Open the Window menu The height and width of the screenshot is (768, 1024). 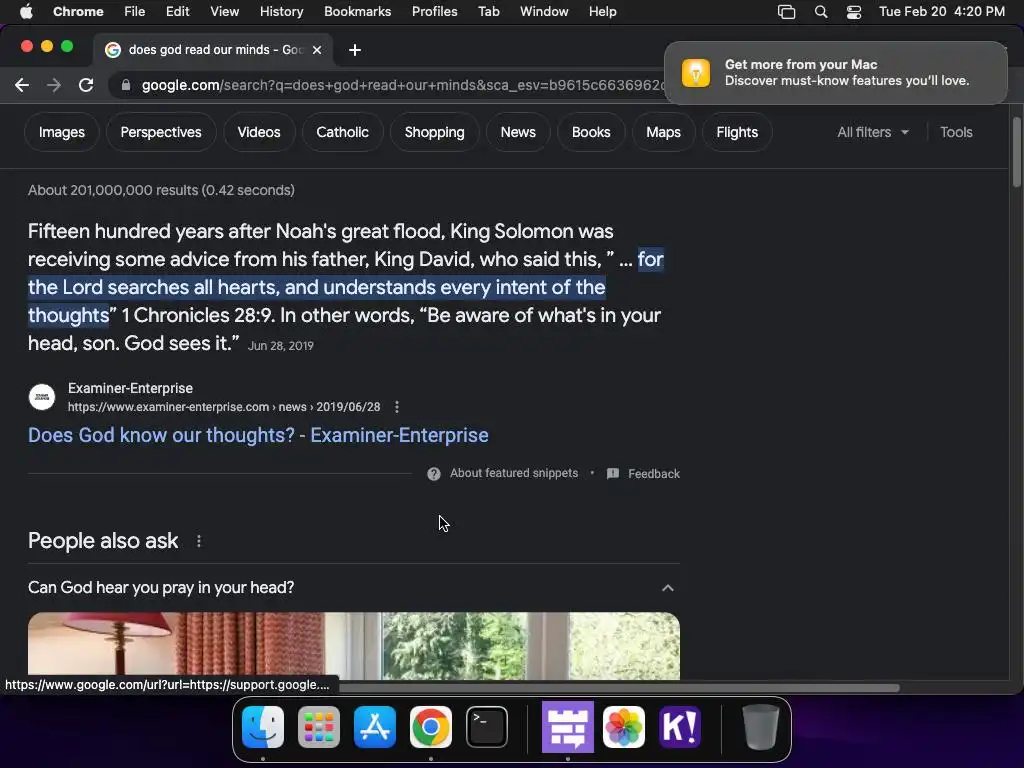point(544,12)
